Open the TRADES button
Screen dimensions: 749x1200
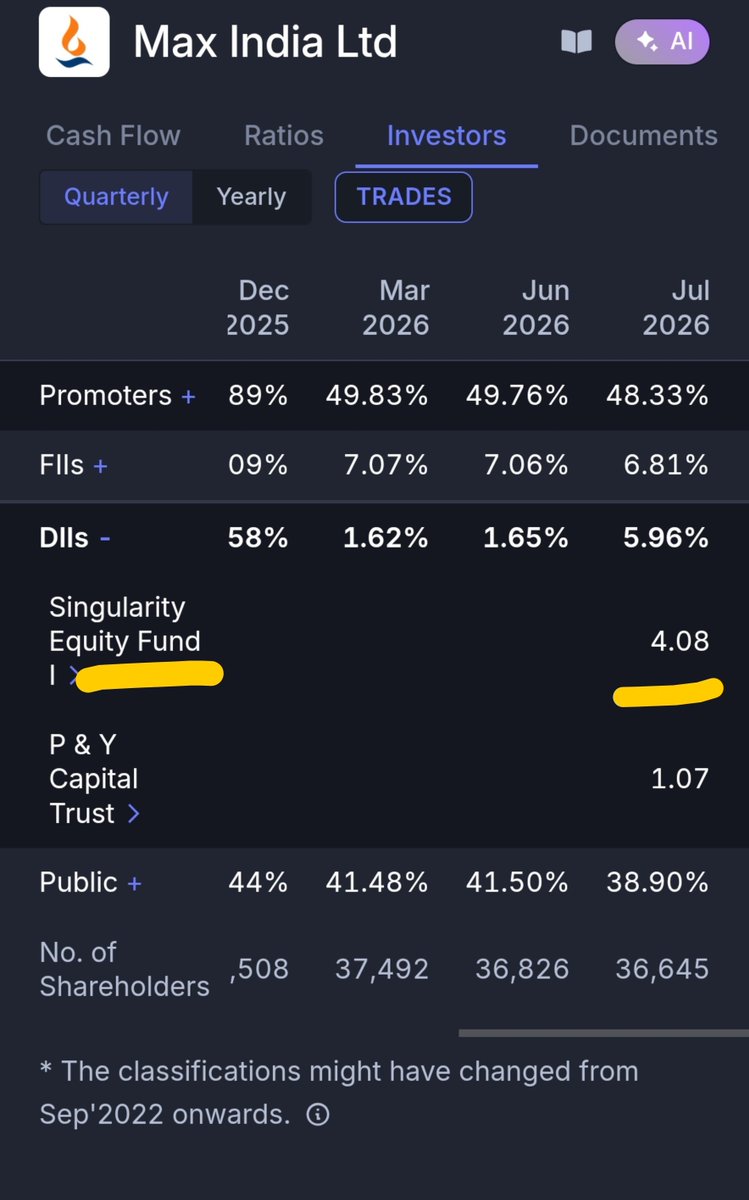tap(404, 197)
